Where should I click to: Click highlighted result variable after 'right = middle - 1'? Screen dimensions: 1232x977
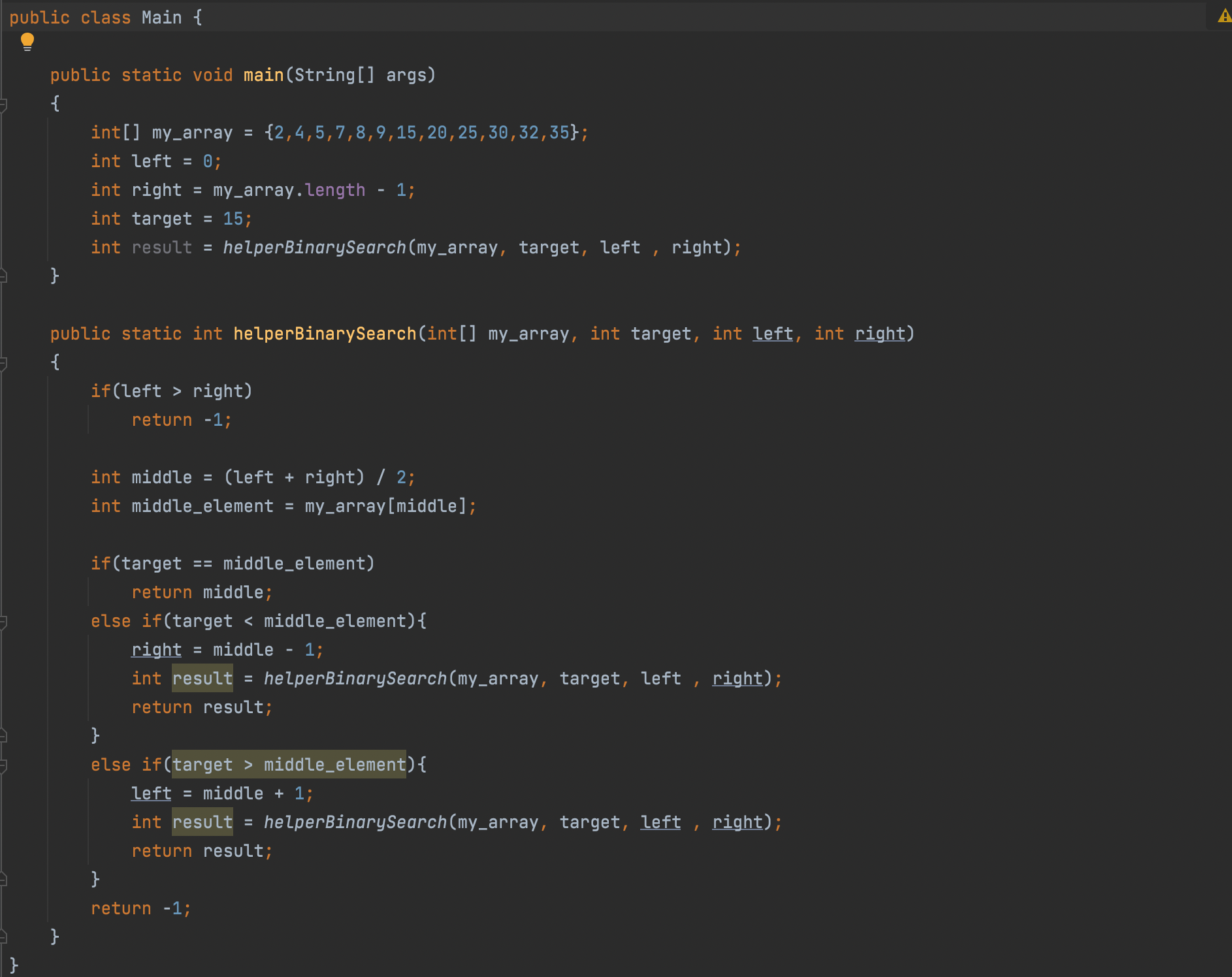pyautogui.click(x=203, y=679)
